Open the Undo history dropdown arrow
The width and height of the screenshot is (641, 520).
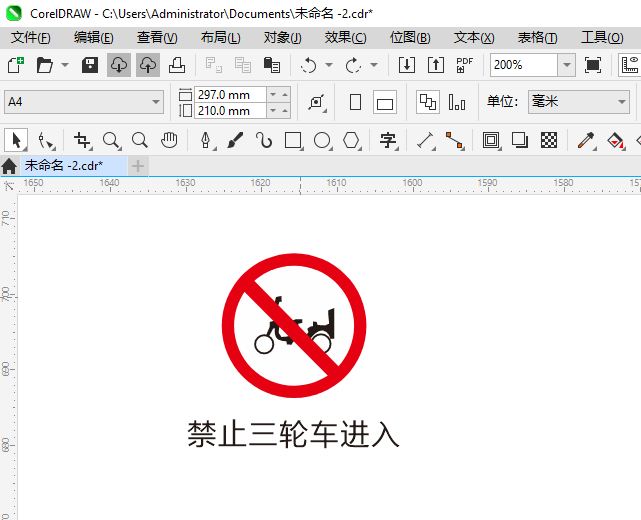coord(329,65)
